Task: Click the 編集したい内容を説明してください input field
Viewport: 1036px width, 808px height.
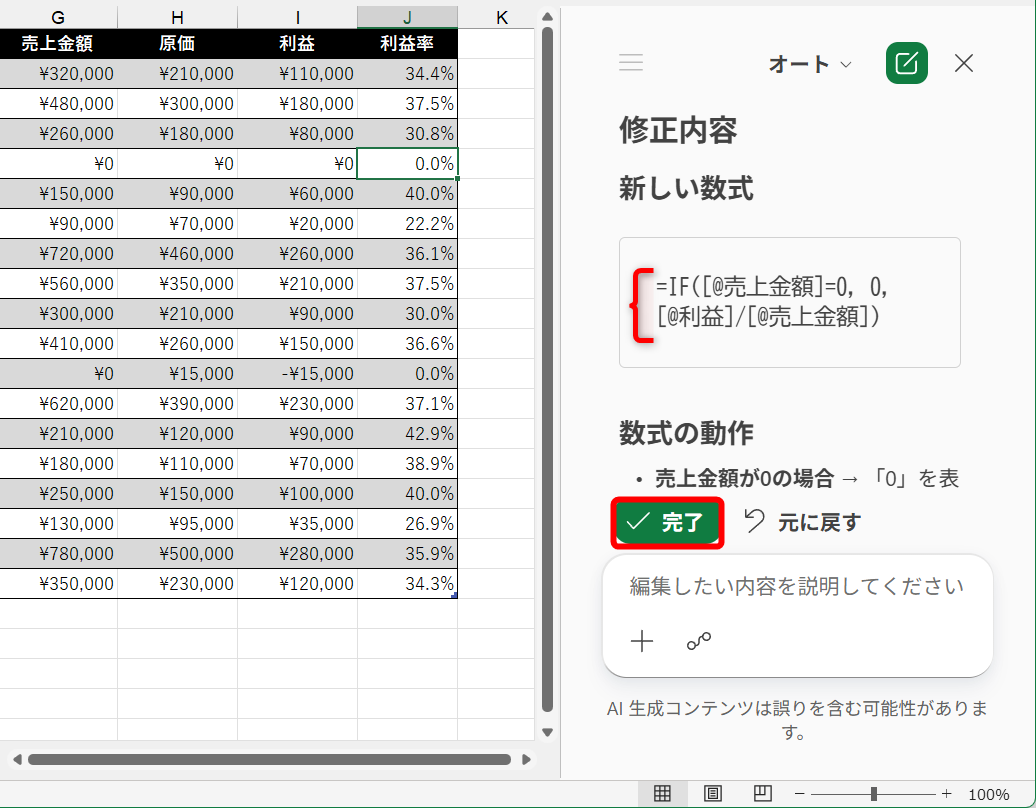Action: (797, 586)
